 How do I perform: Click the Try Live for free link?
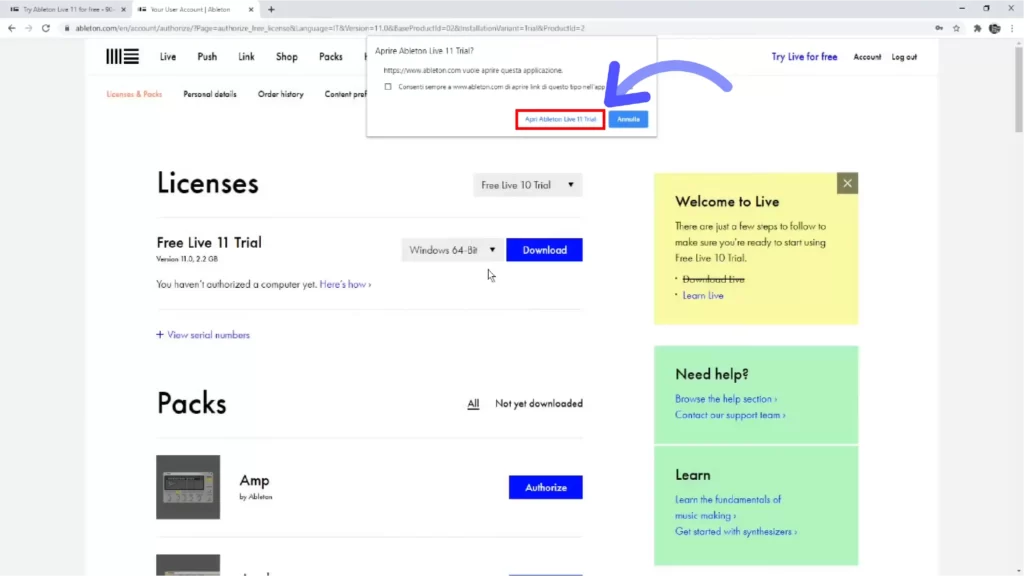[804, 57]
